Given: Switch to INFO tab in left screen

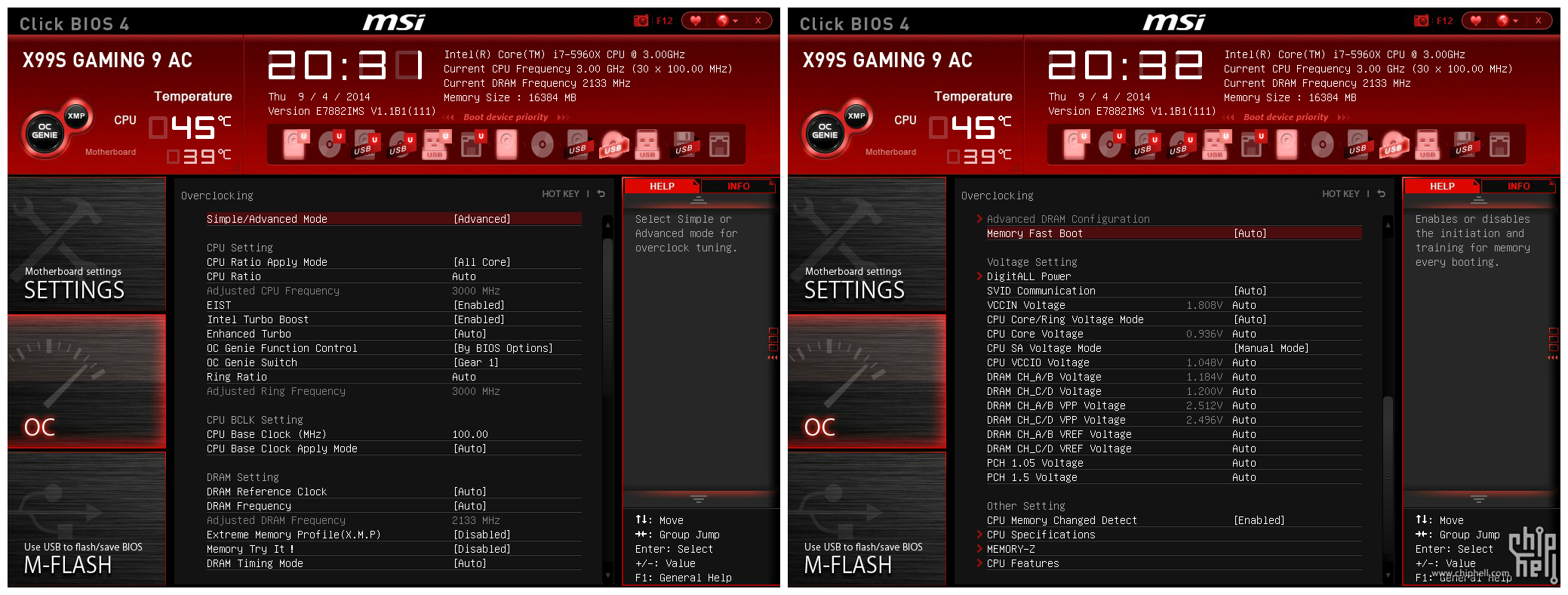Looking at the screenshot, I should 738,187.
